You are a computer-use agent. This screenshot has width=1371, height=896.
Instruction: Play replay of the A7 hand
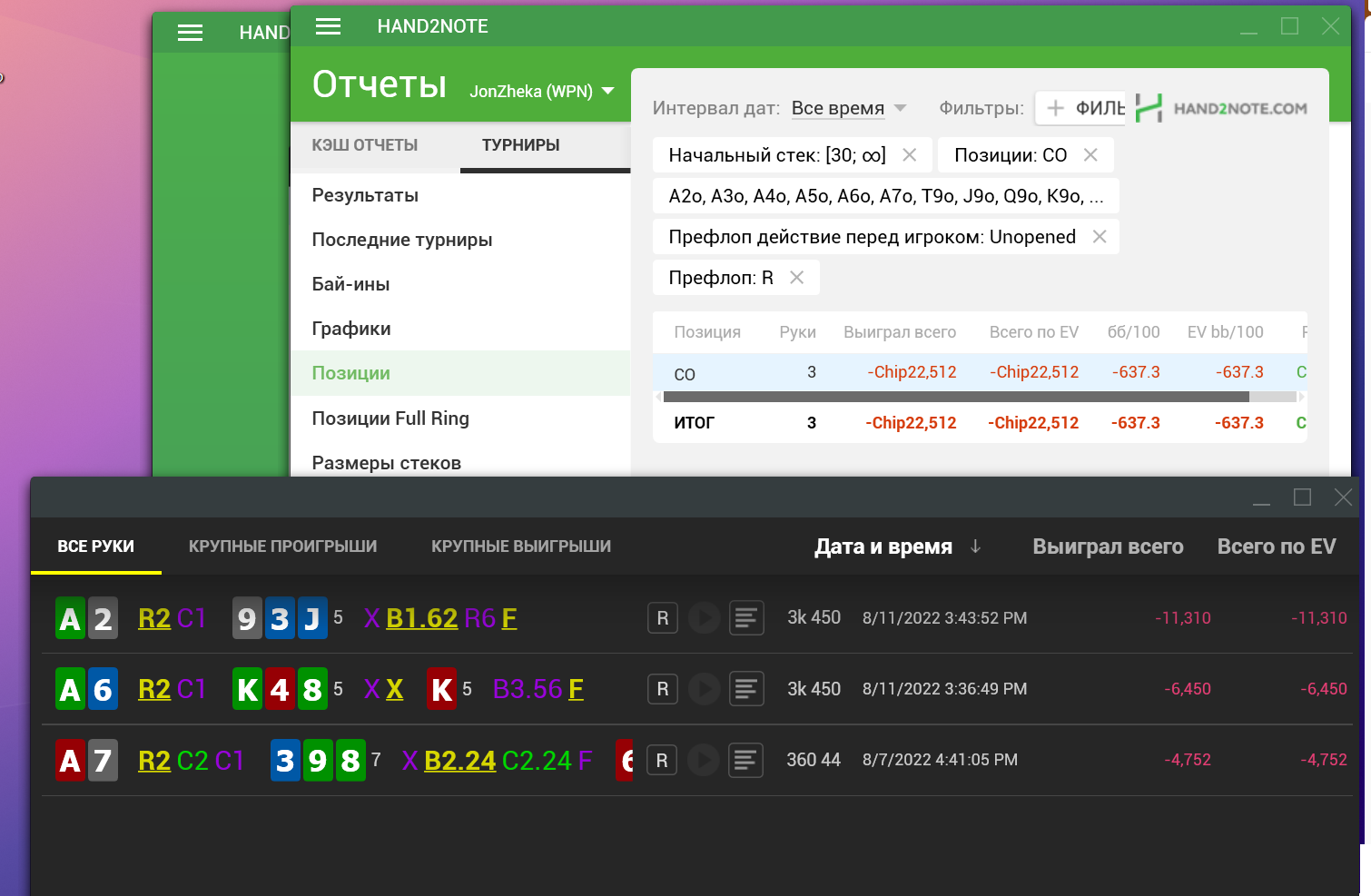tap(703, 760)
